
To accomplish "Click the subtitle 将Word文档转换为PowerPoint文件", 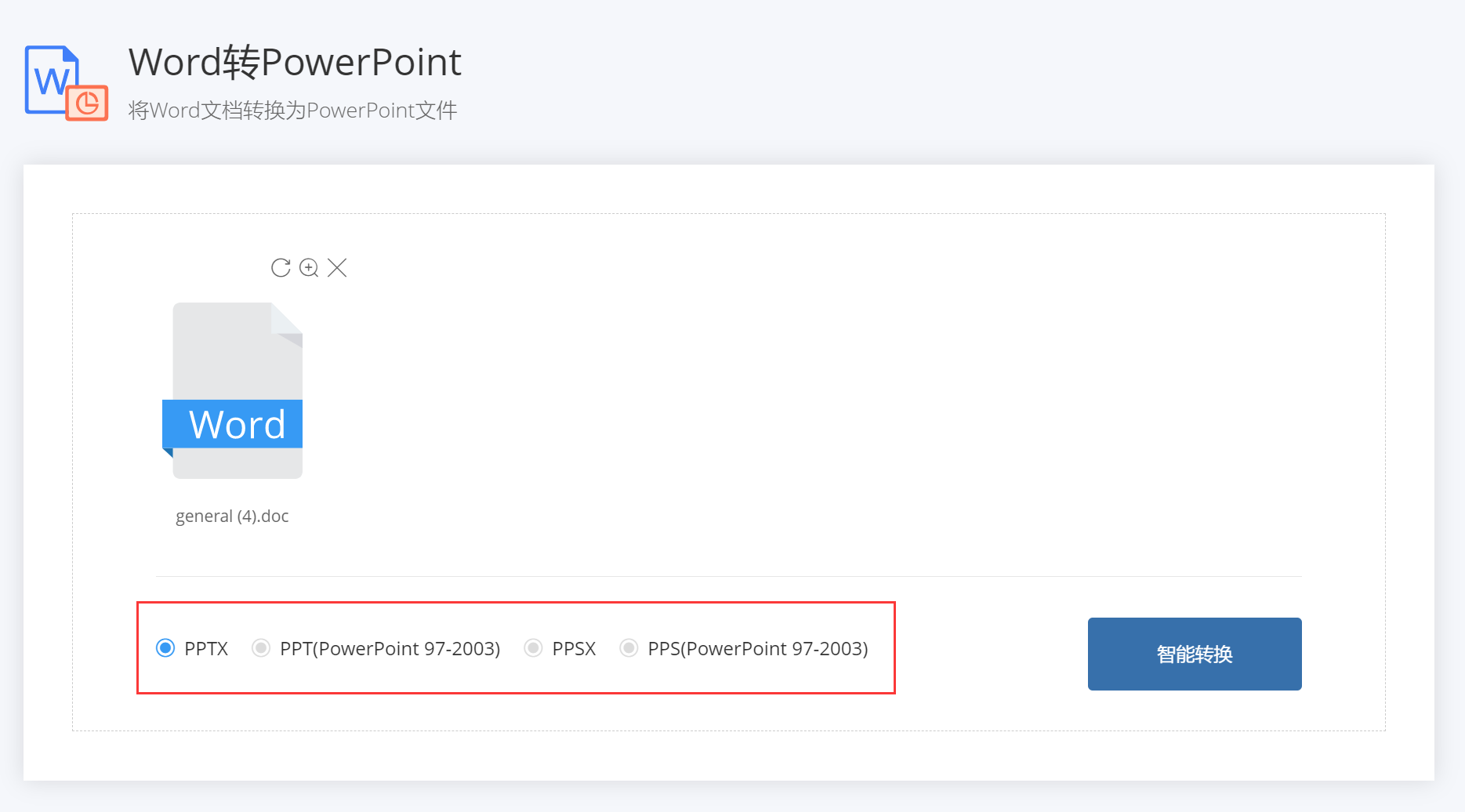I will click(x=292, y=110).
